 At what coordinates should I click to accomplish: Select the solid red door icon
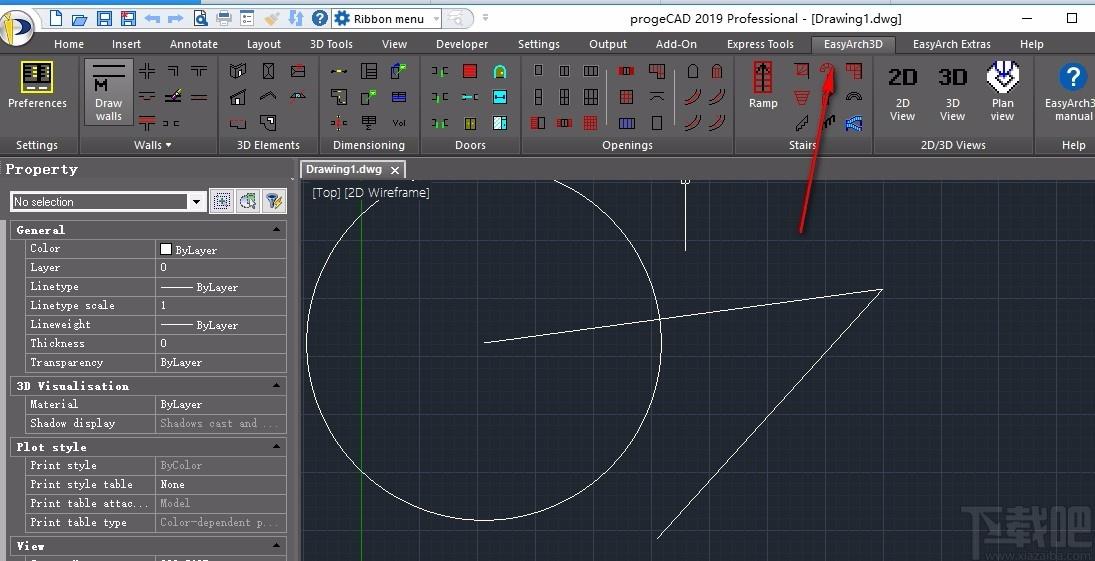pos(470,71)
